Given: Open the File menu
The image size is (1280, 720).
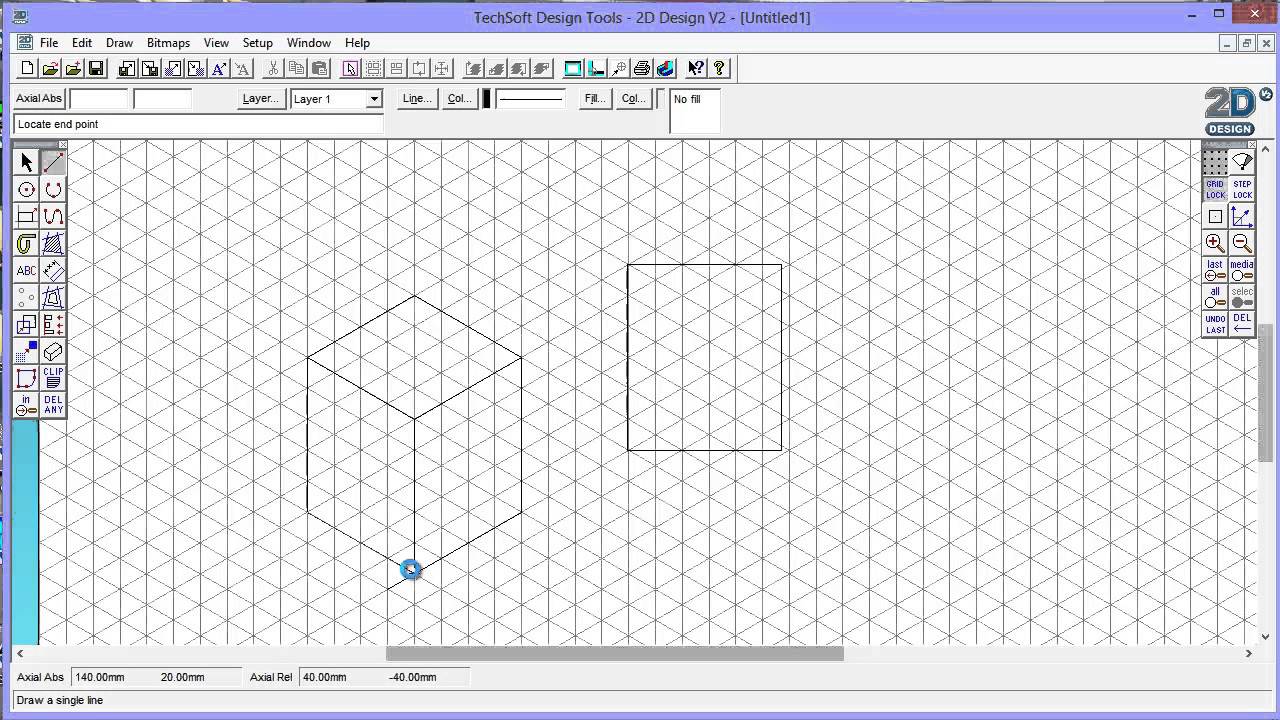Looking at the screenshot, I should point(49,43).
